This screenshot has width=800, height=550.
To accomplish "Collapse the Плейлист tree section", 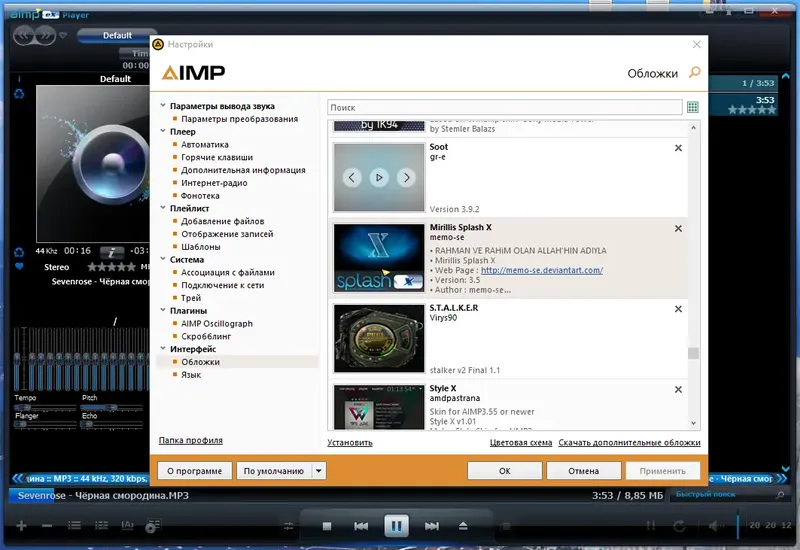I will [163, 208].
